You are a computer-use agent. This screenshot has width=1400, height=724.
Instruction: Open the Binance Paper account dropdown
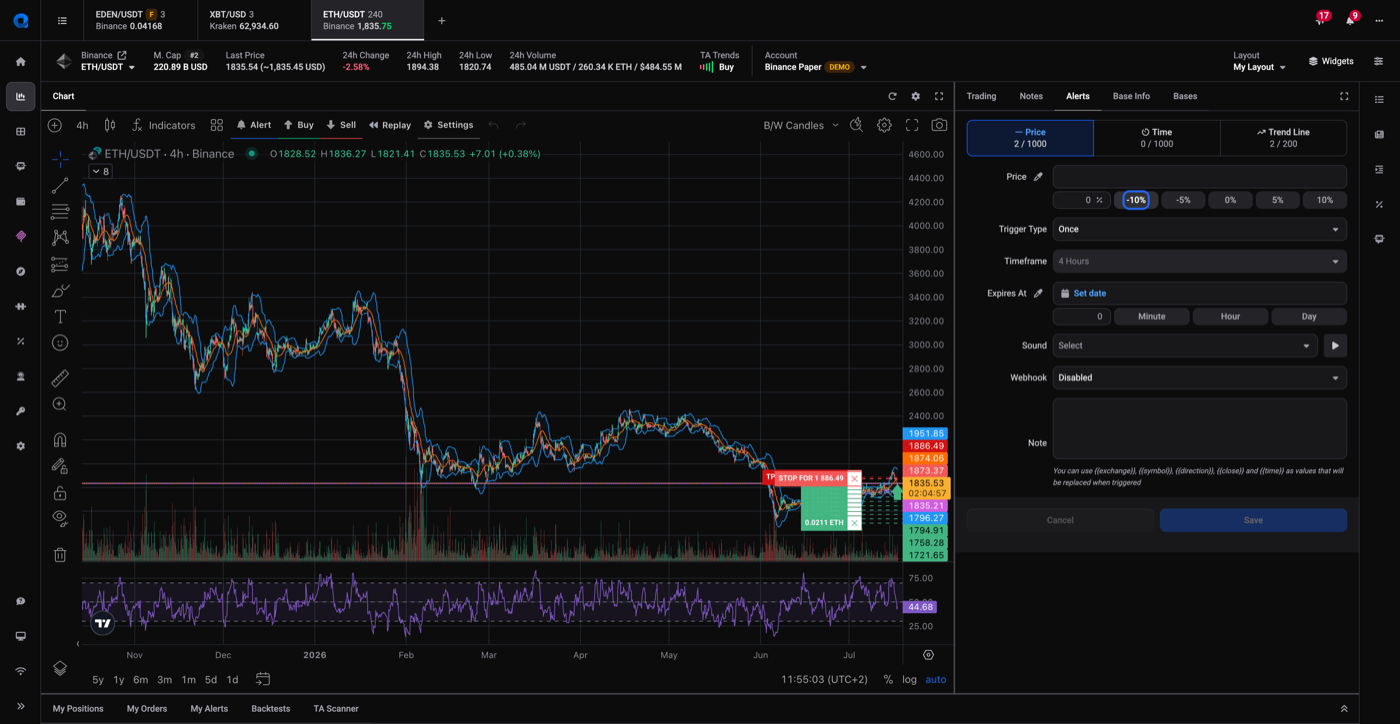[816, 67]
